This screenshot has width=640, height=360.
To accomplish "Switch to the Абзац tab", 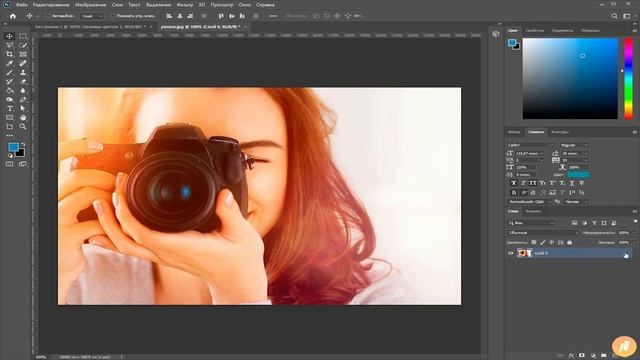I will [514, 132].
